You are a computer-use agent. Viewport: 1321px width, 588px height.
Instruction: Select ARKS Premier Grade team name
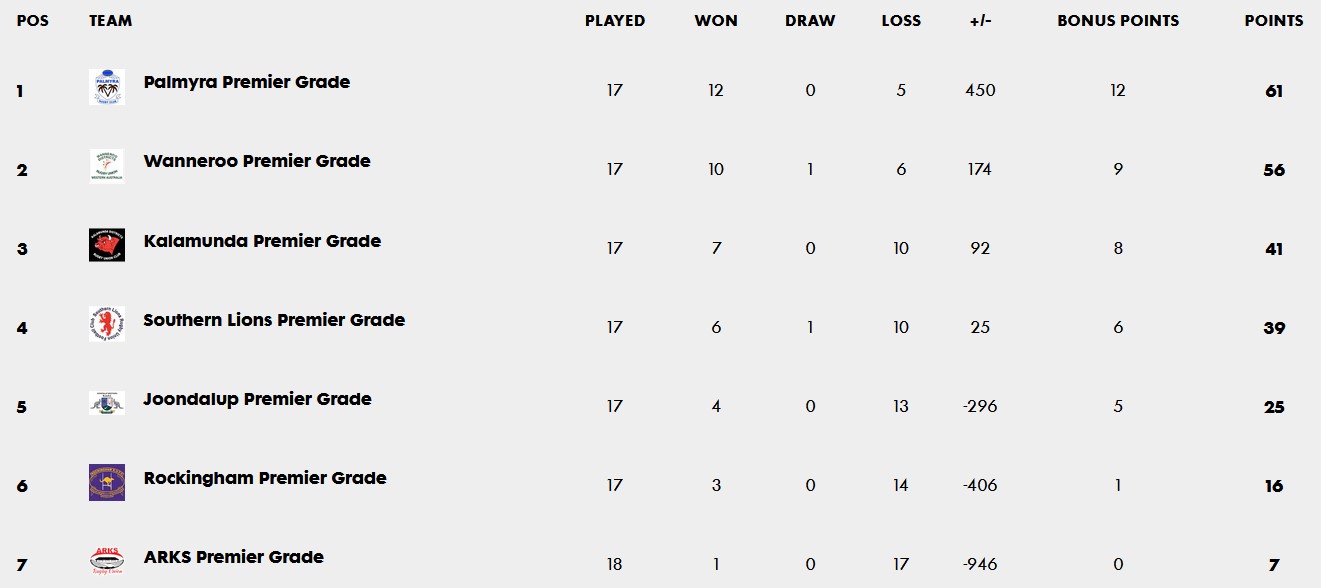[234, 557]
